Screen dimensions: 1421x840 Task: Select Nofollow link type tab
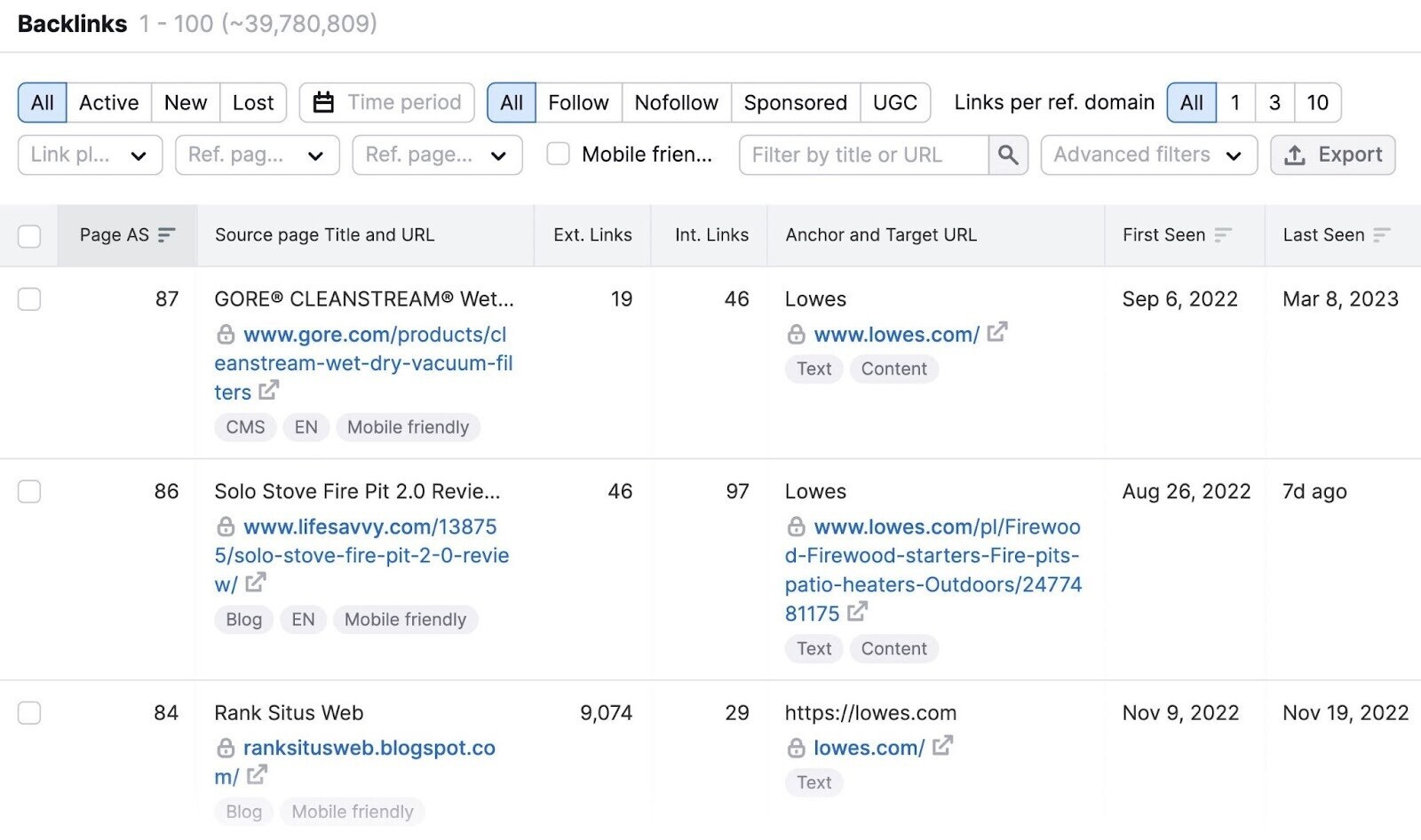pos(676,102)
